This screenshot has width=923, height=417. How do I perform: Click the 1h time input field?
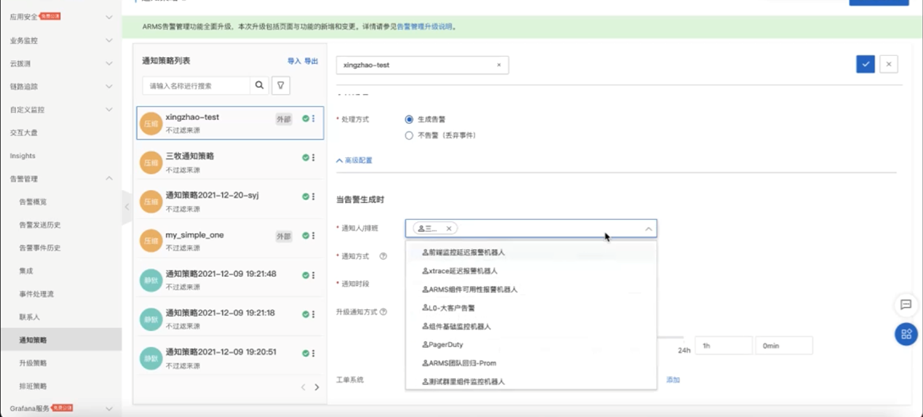coord(723,346)
